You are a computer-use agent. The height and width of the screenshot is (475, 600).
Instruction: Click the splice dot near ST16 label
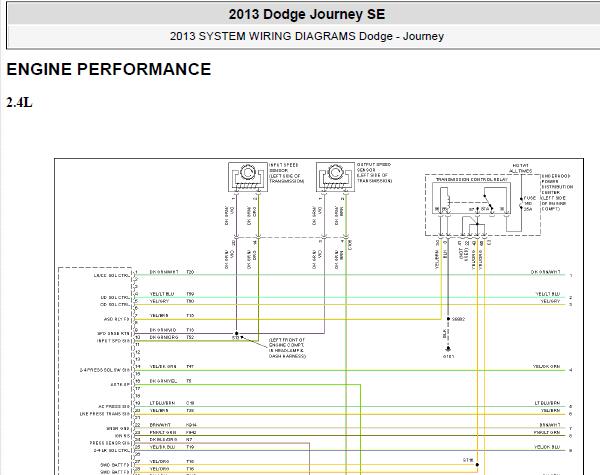pos(477,465)
